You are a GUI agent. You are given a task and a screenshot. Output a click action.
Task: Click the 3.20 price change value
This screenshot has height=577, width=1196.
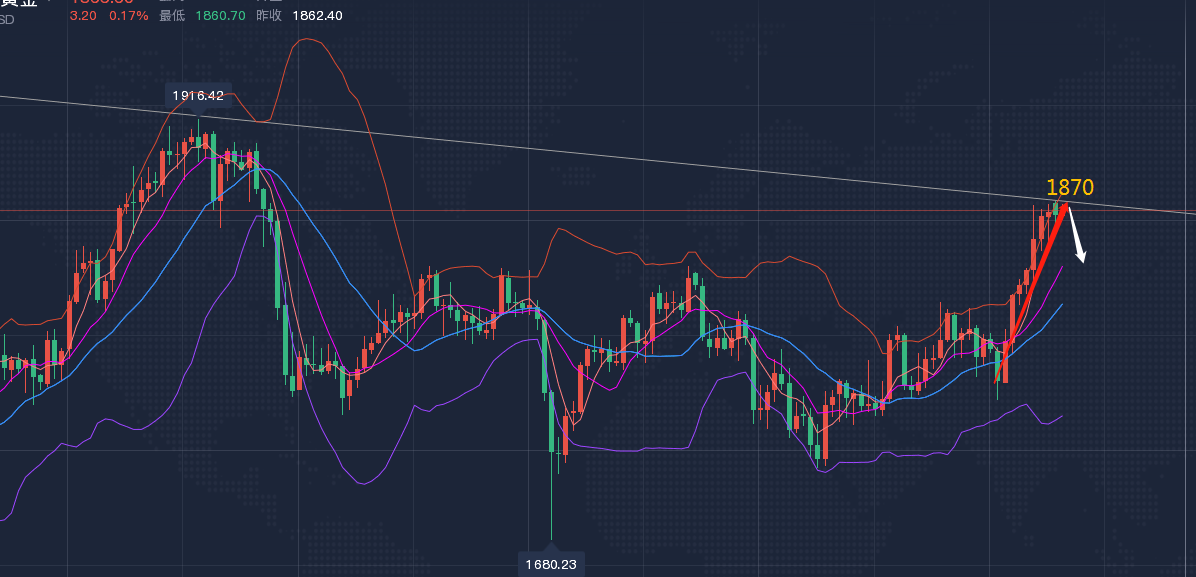coord(83,15)
